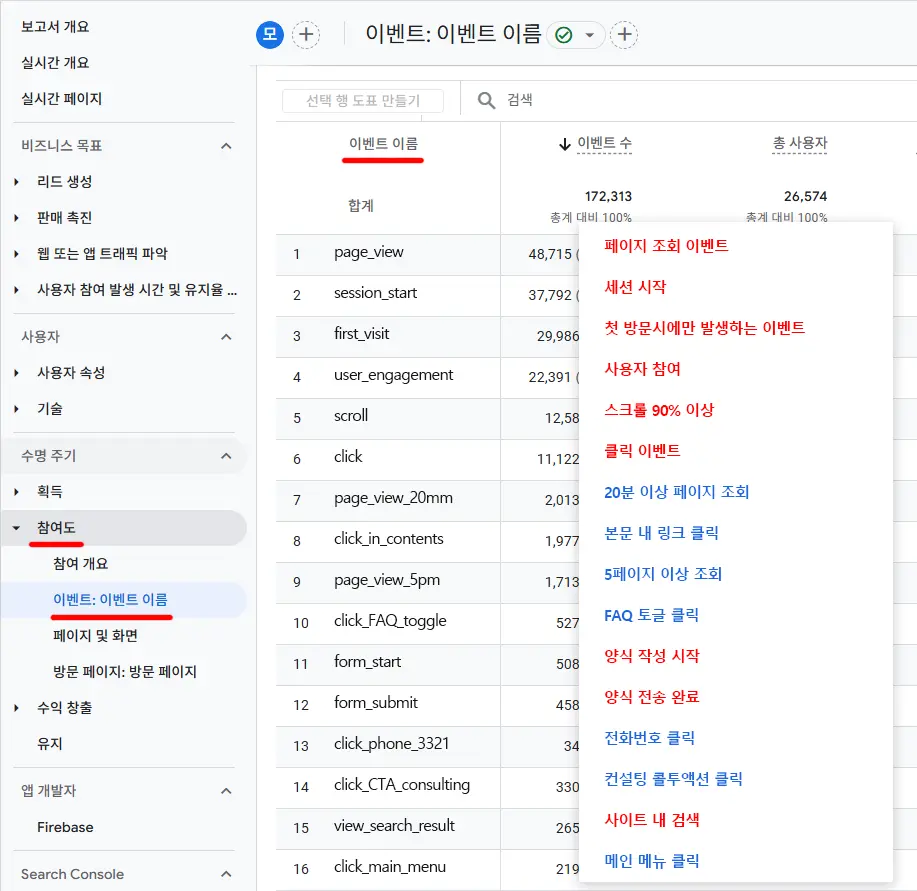Open 실시간 개요 in sidebar
The height and width of the screenshot is (891, 917).
pyautogui.click(x=55, y=63)
